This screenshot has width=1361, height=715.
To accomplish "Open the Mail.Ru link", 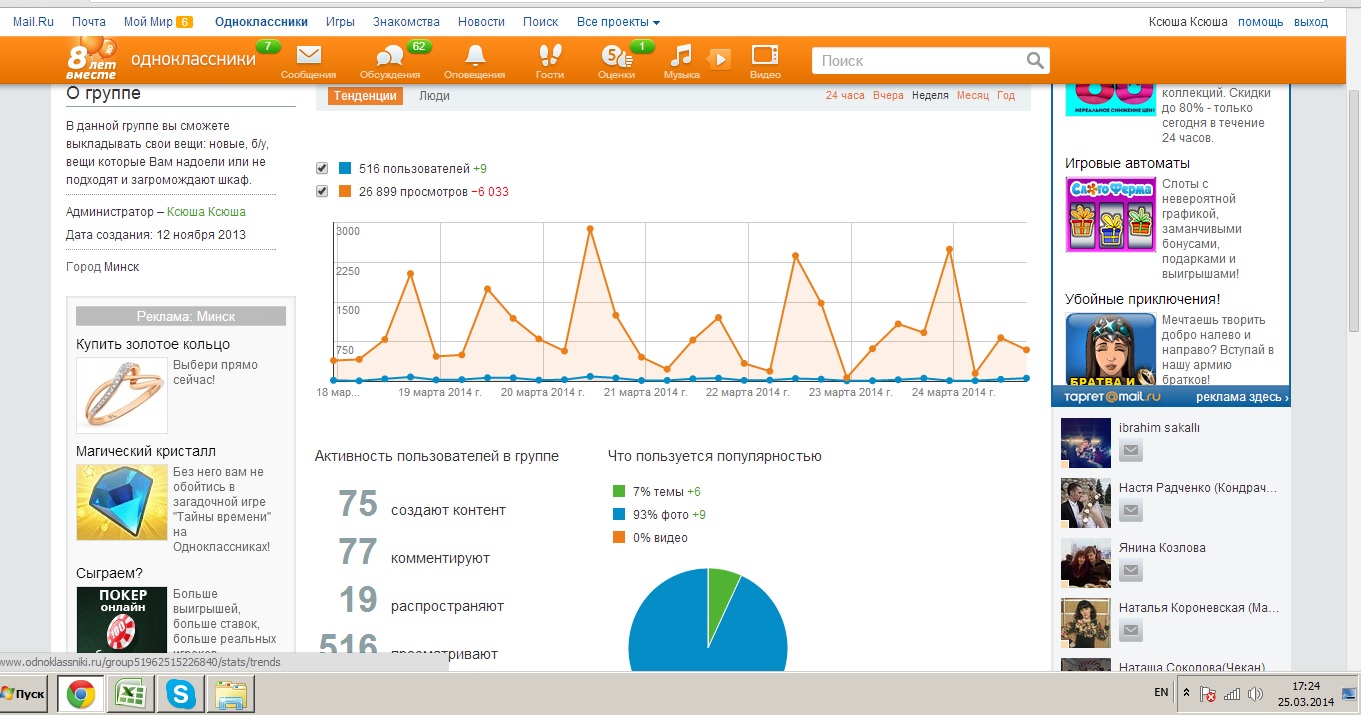I will click(x=33, y=22).
